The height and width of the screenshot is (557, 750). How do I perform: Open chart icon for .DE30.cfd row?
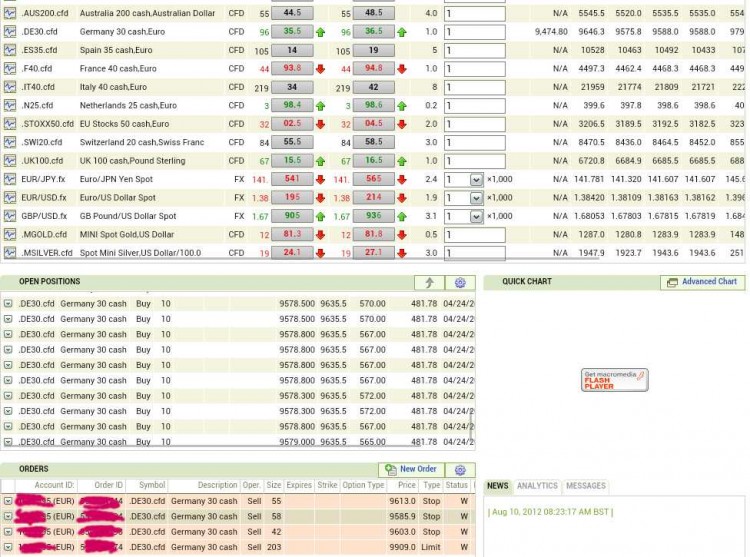pos(10,32)
